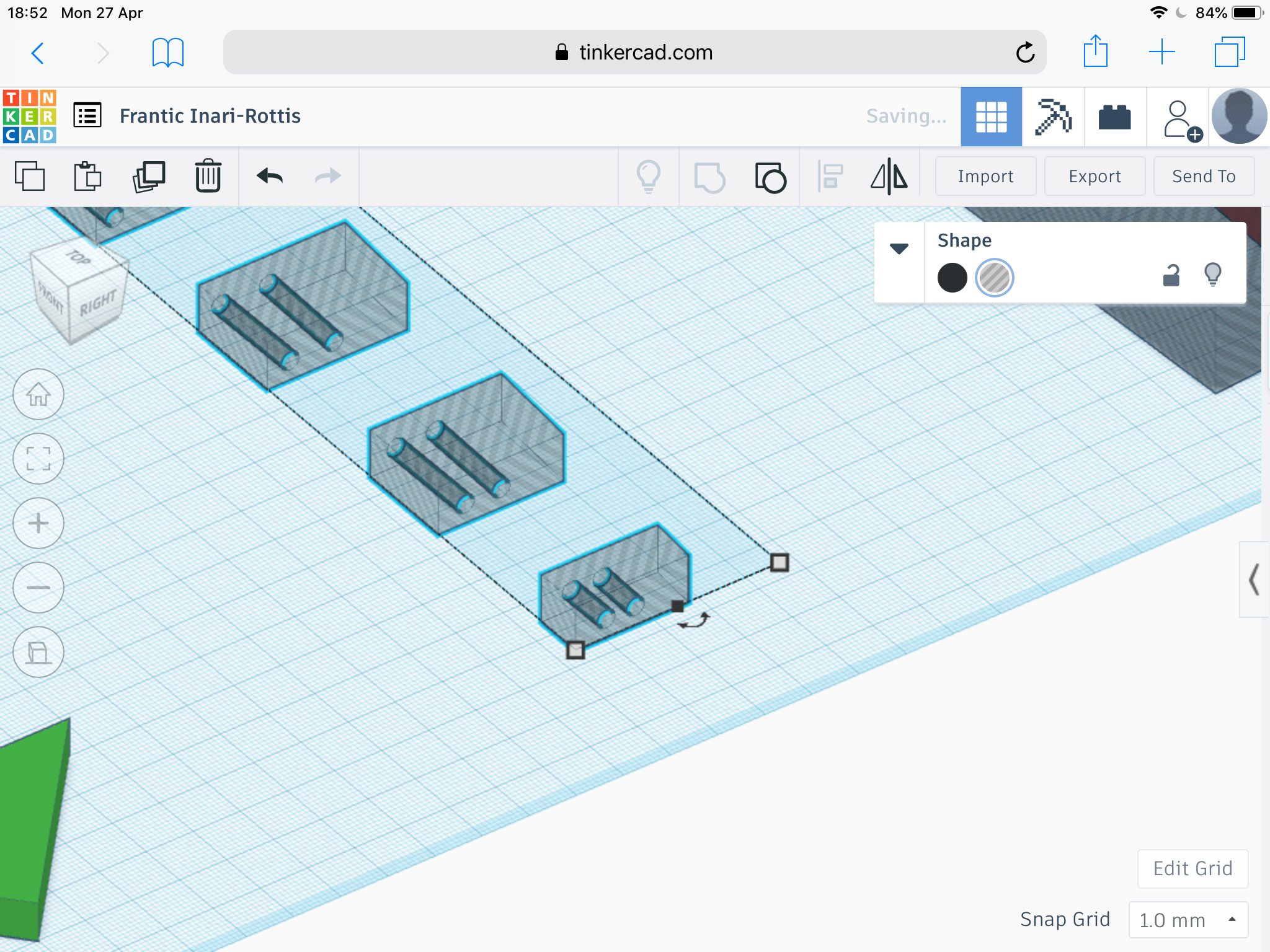Viewport: 1270px width, 952px height.
Task: Open a new Safari tab
Action: click(1161, 52)
